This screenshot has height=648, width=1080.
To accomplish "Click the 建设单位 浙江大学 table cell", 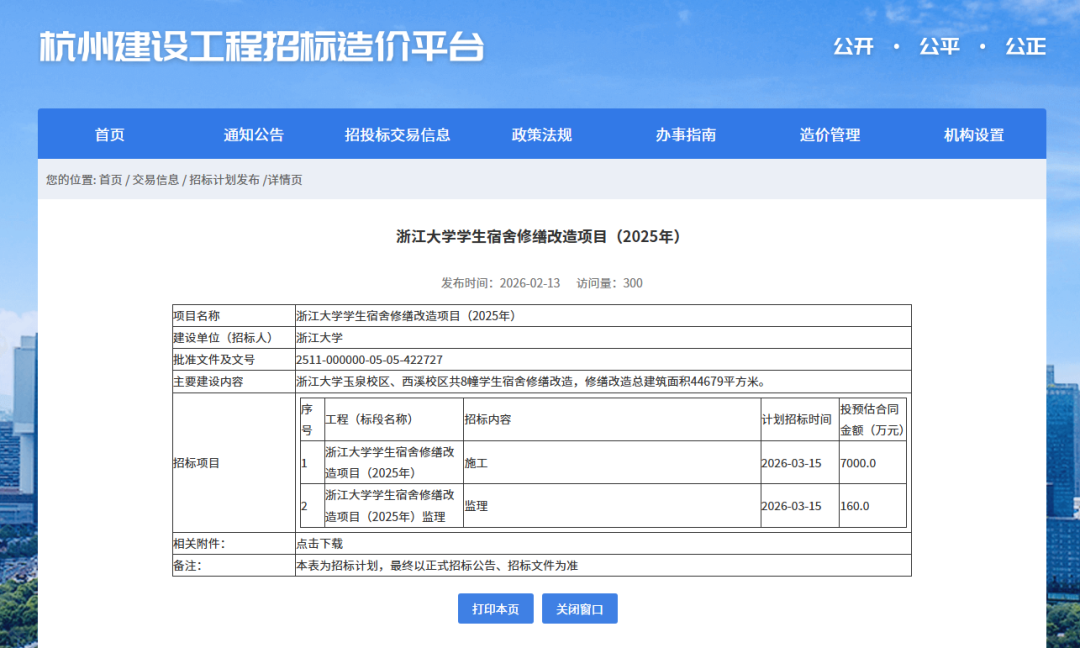I will click(320, 338).
